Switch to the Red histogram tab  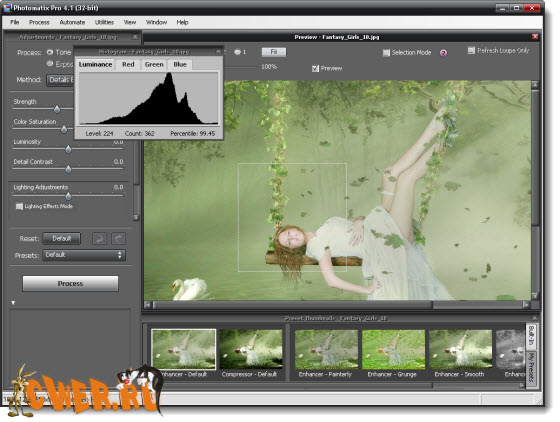pos(128,65)
